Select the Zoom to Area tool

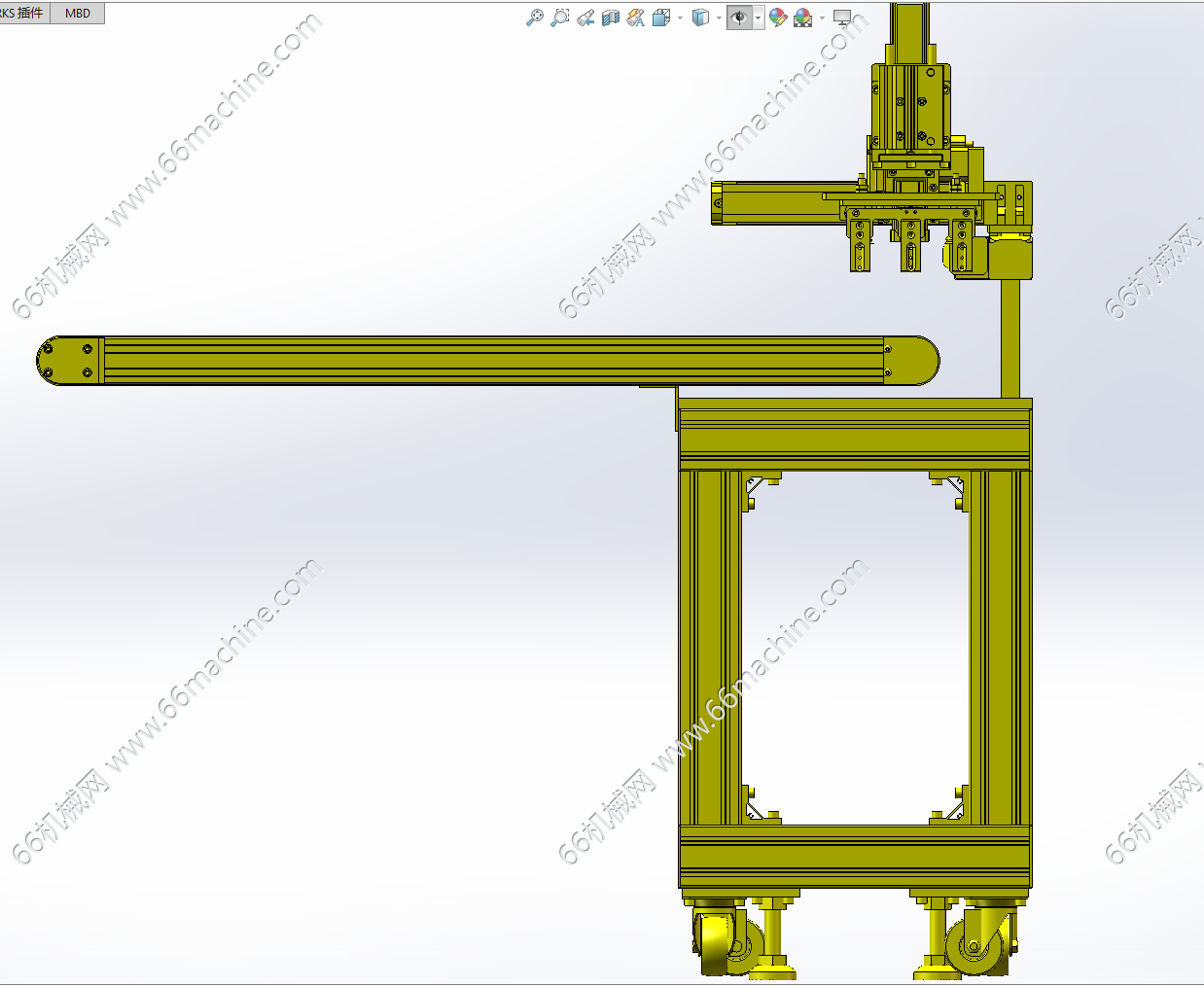pos(559,18)
